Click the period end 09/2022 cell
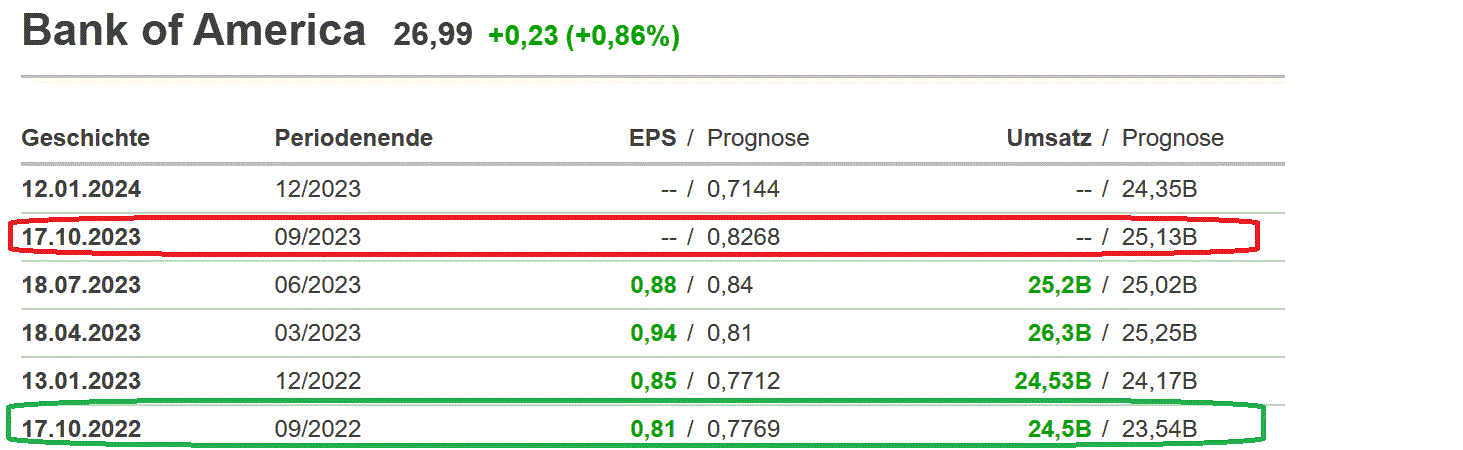This screenshot has width=1463, height=450. click(x=318, y=429)
